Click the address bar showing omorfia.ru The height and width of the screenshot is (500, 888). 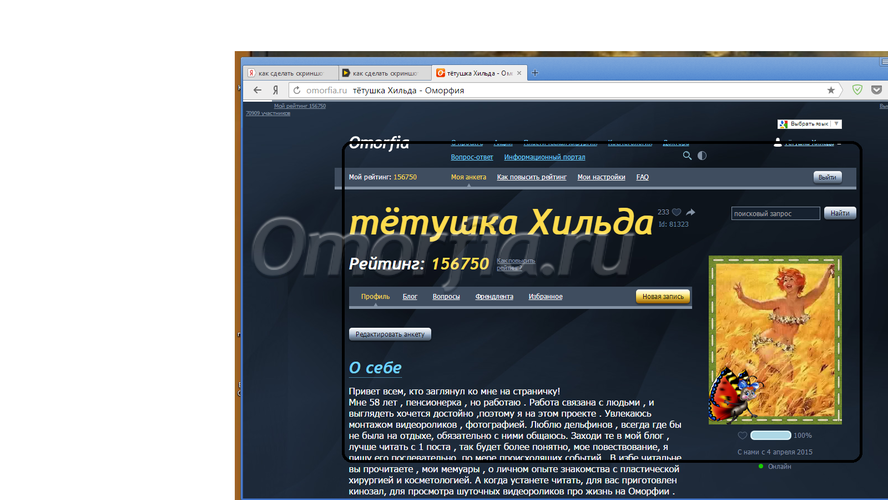click(x=563, y=90)
